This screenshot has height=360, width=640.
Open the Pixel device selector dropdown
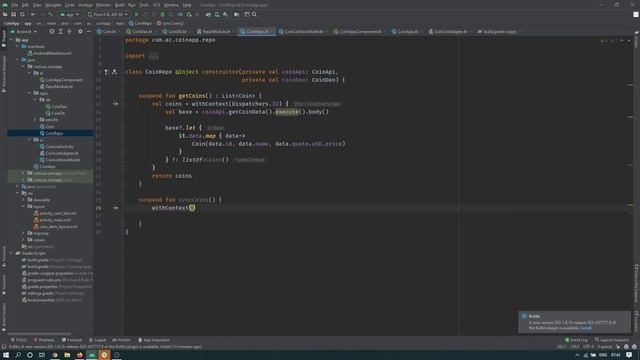[107, 14]
